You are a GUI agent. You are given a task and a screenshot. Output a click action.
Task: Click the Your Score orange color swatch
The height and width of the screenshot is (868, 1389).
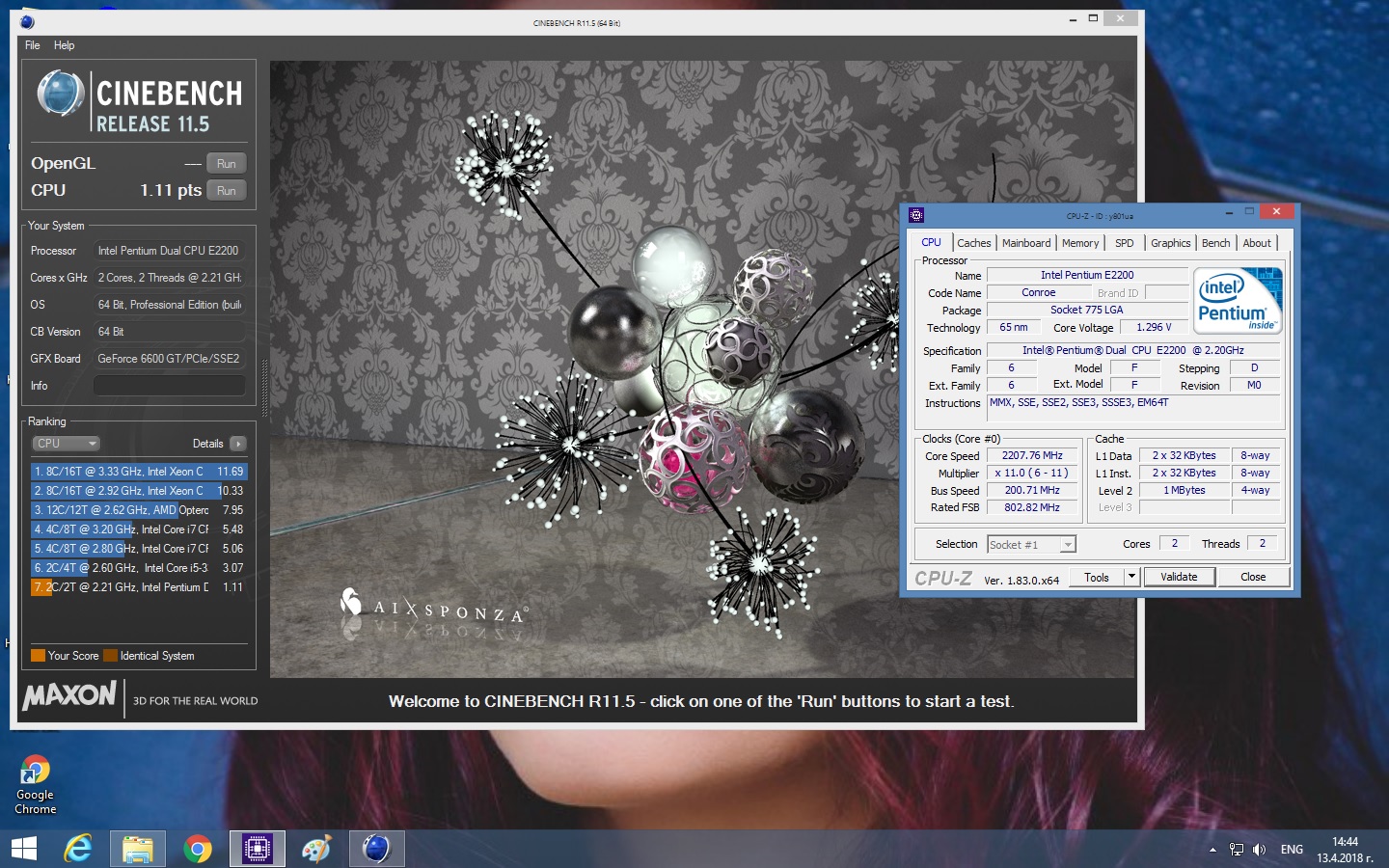[x=38, y=656]
